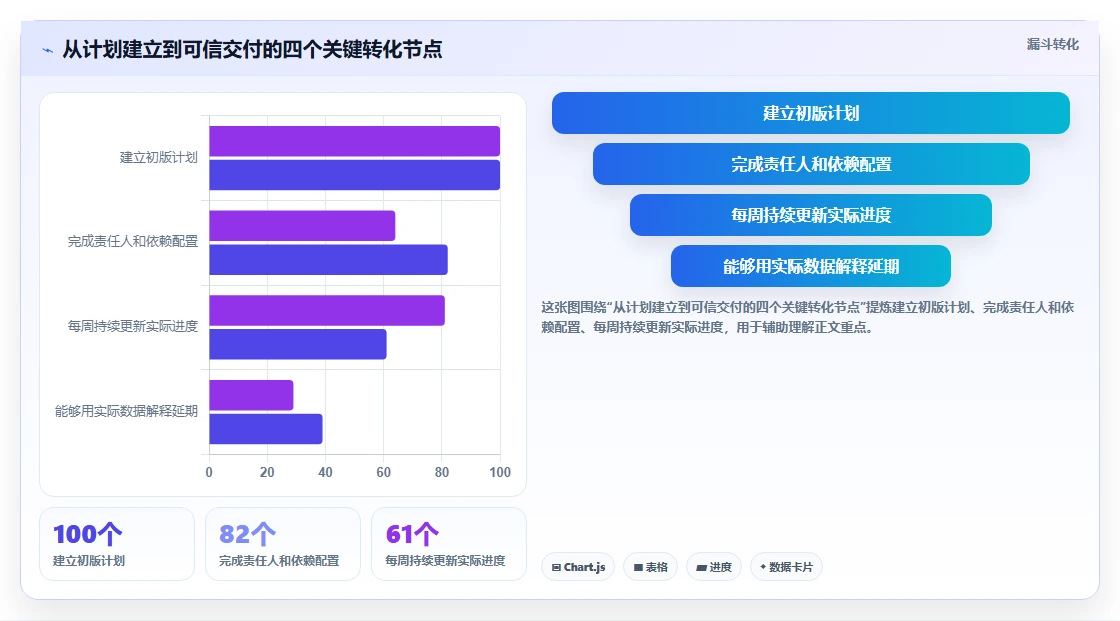1120x621 pixels.
Task: Click the 61个 stat card value
Action: tap(412, 534)
